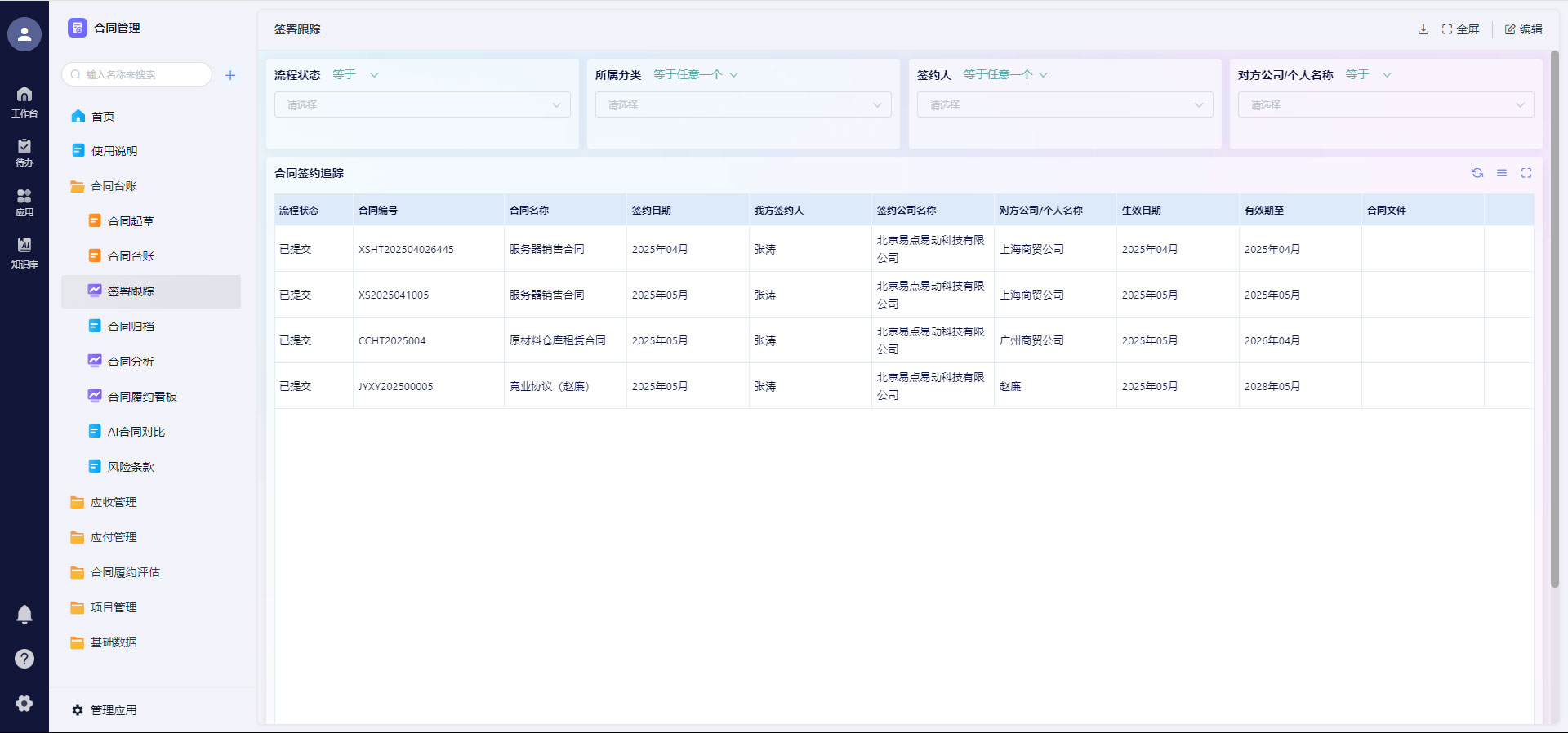Screen dimensions: 1568x733
Task: Click the download icon in top header
Action: (x=1423, y=29)
